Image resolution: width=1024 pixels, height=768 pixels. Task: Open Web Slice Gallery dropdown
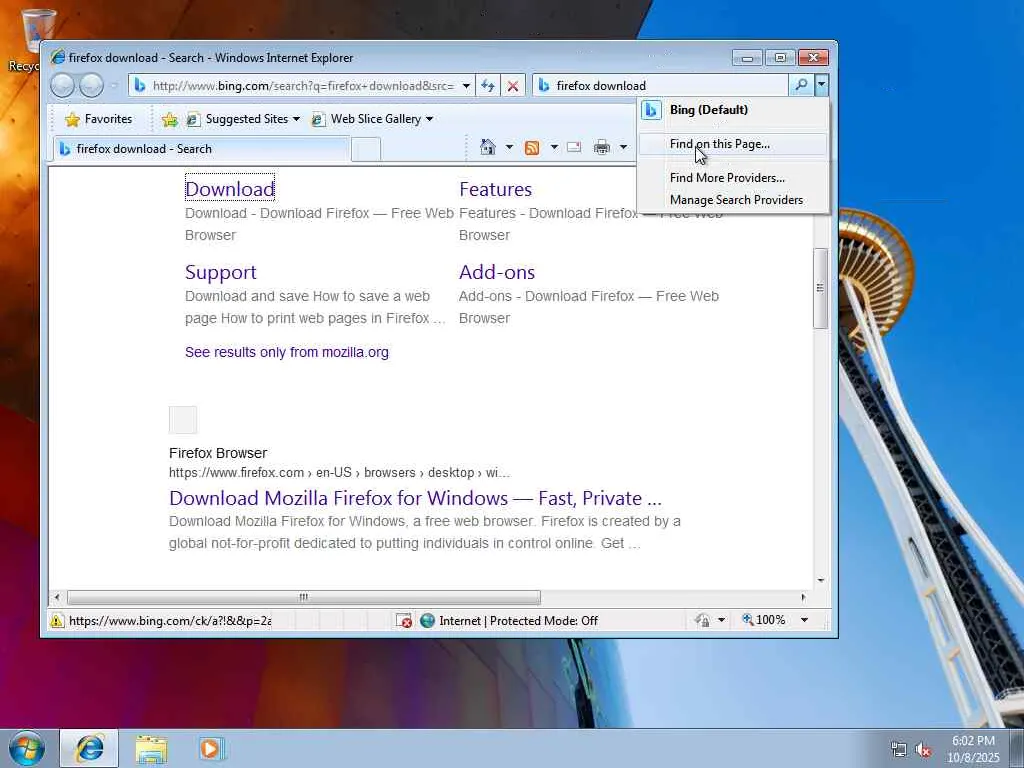(x=372, y=119)
